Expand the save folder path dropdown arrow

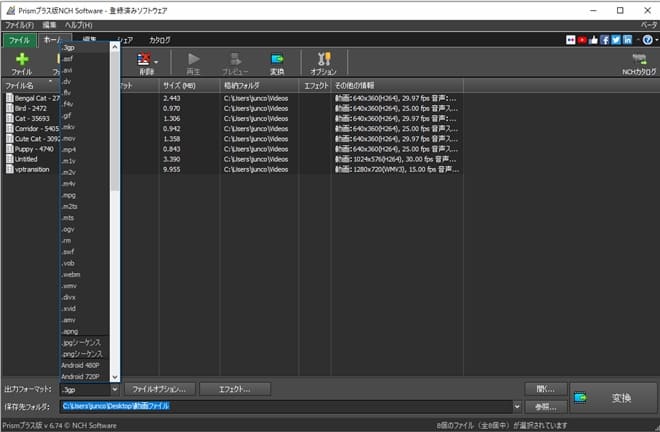click(516, 406)
